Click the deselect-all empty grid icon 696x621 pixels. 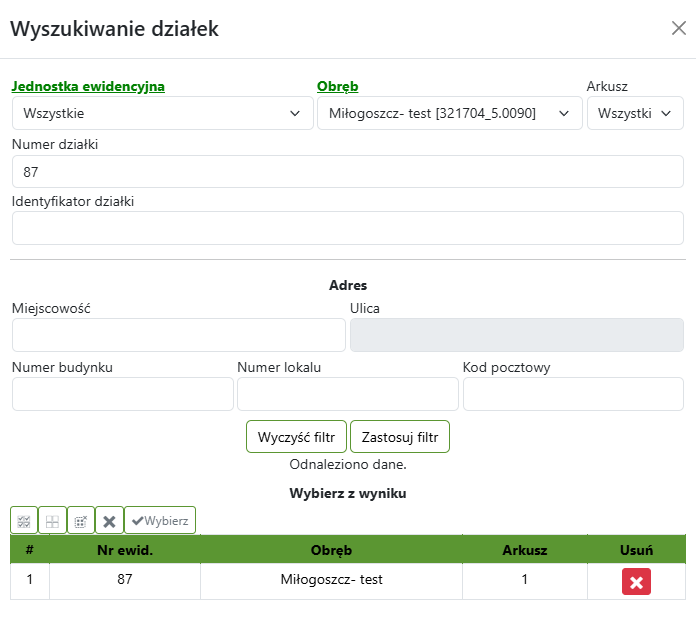coord(52,520)
